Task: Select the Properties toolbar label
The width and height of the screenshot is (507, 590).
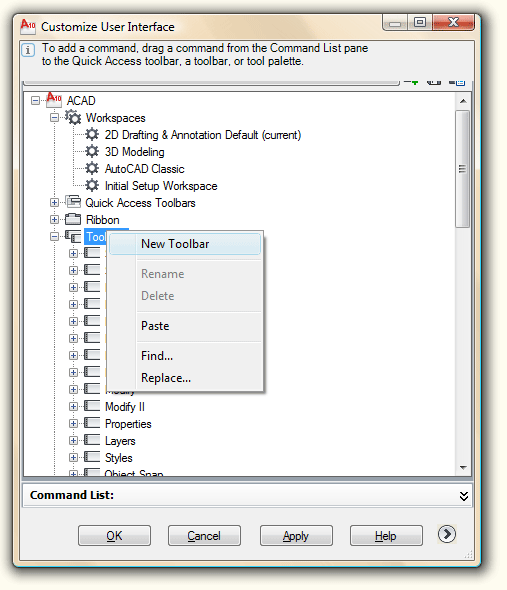Action: [x=128, y=424]
